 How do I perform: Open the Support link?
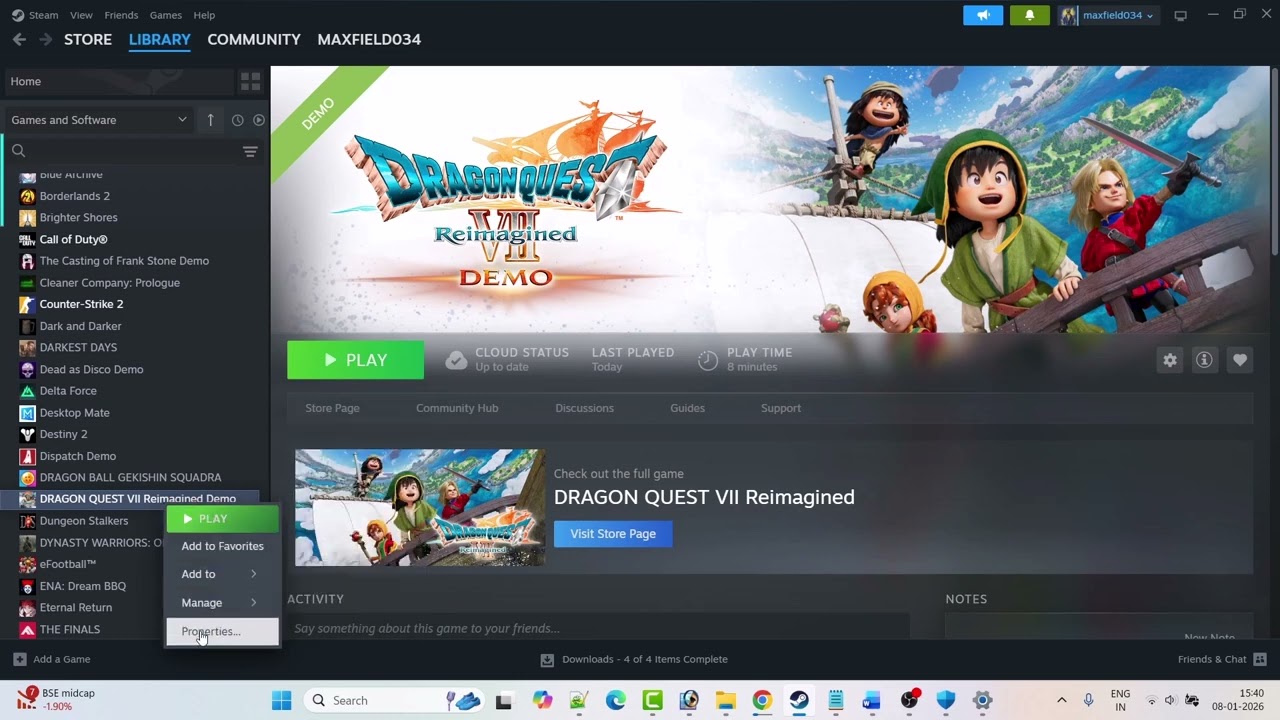click(x=781, y=408)
